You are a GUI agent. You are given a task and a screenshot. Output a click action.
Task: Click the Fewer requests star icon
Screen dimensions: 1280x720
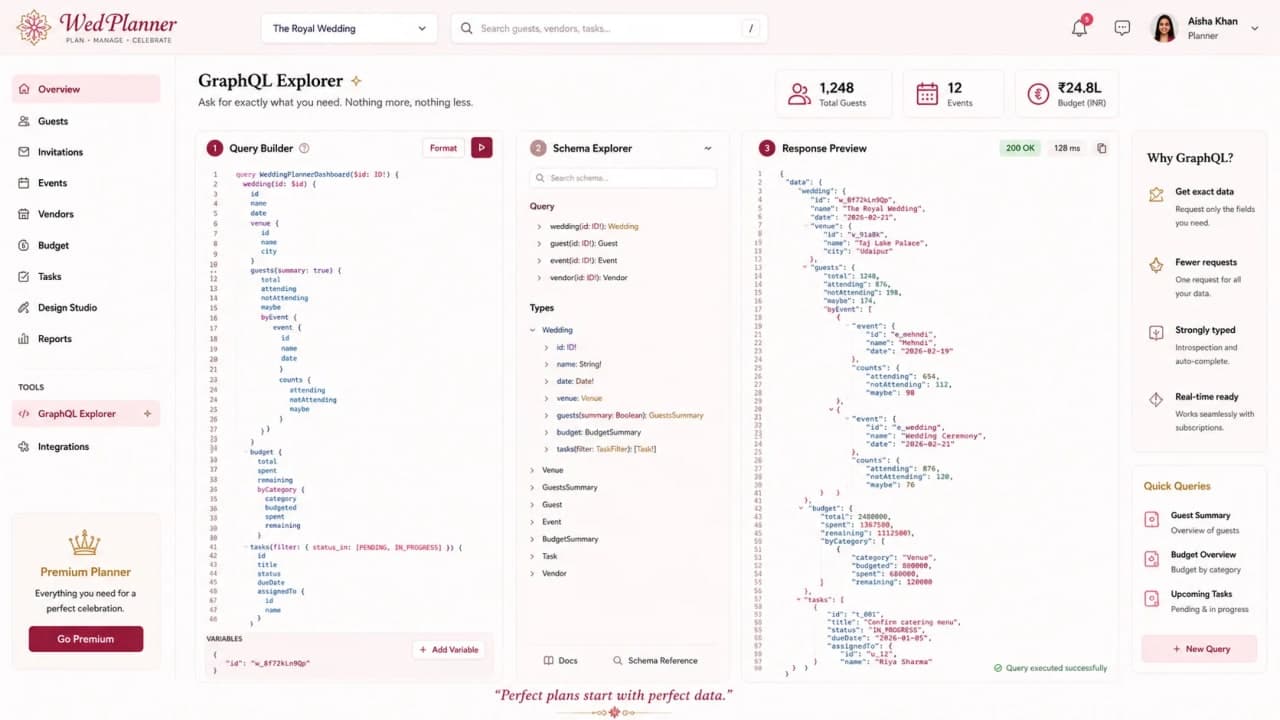tap(1156, 264)
